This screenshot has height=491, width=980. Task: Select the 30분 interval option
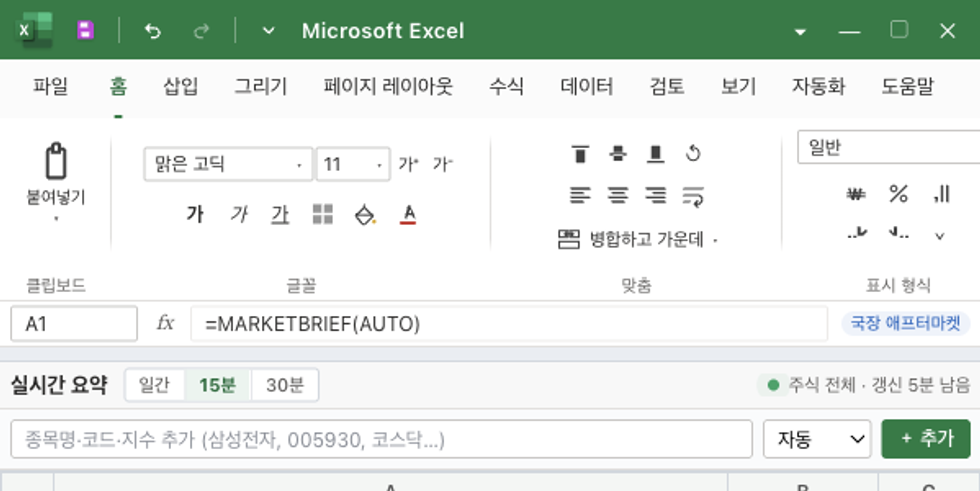tap(285, 385)
